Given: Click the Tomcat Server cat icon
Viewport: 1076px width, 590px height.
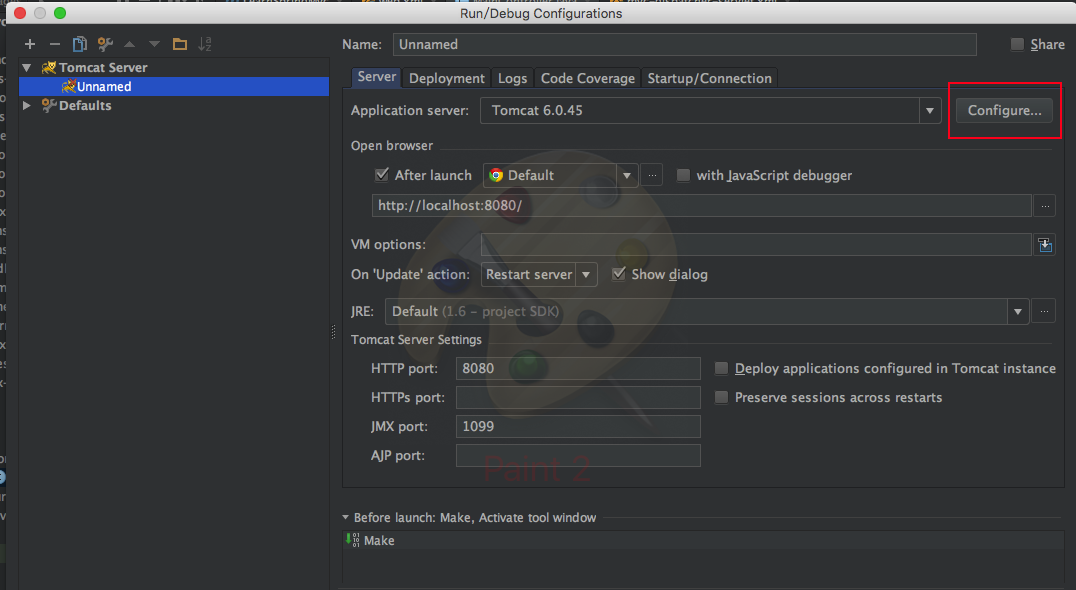Looking at the screenshot, I should click(x=49, y=67).
